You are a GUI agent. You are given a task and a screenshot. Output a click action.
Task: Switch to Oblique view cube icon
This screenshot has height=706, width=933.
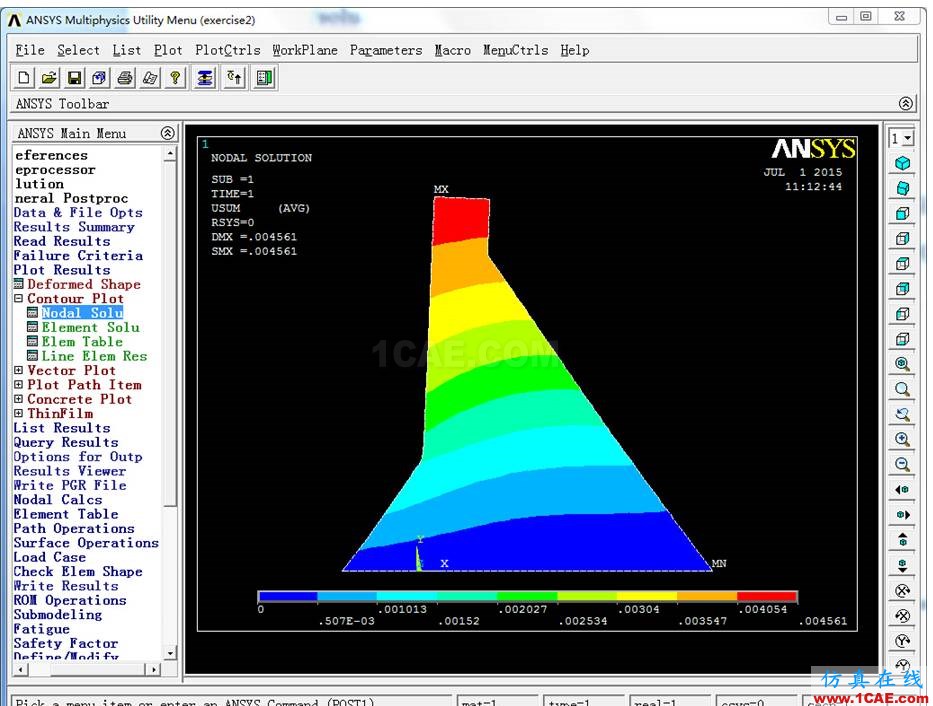[x=903, y=189]
